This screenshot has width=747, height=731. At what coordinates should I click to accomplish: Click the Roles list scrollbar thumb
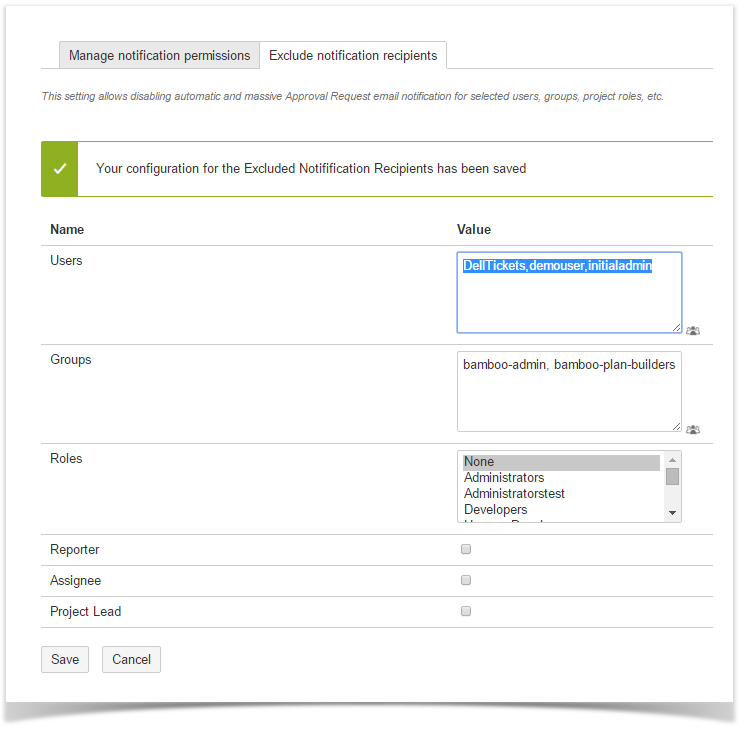(x=673, y=477)
